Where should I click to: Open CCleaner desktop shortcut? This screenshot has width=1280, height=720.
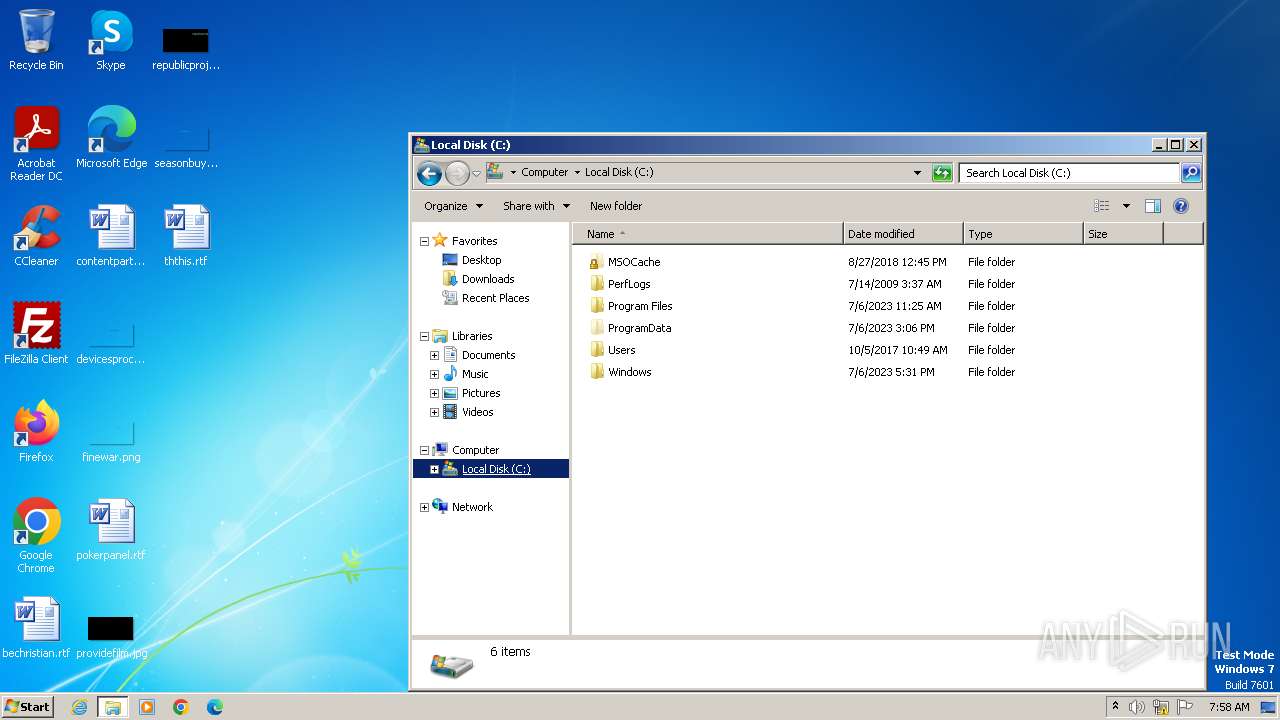(x=36, y=236)
